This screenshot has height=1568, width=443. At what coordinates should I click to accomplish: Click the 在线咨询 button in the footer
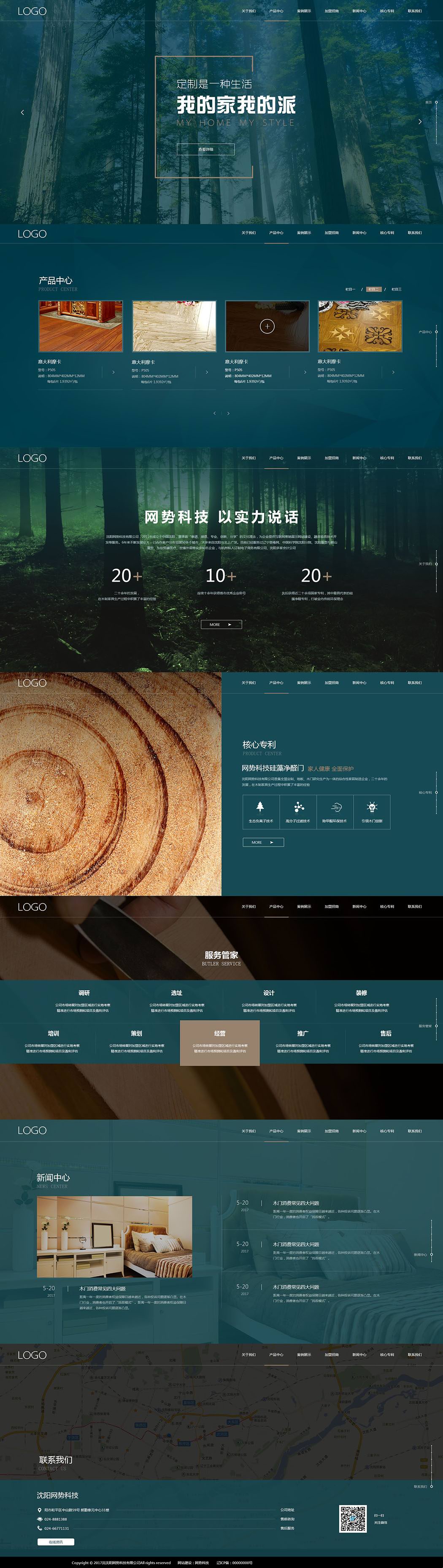pyautogui.click(x=55, y=1542)
